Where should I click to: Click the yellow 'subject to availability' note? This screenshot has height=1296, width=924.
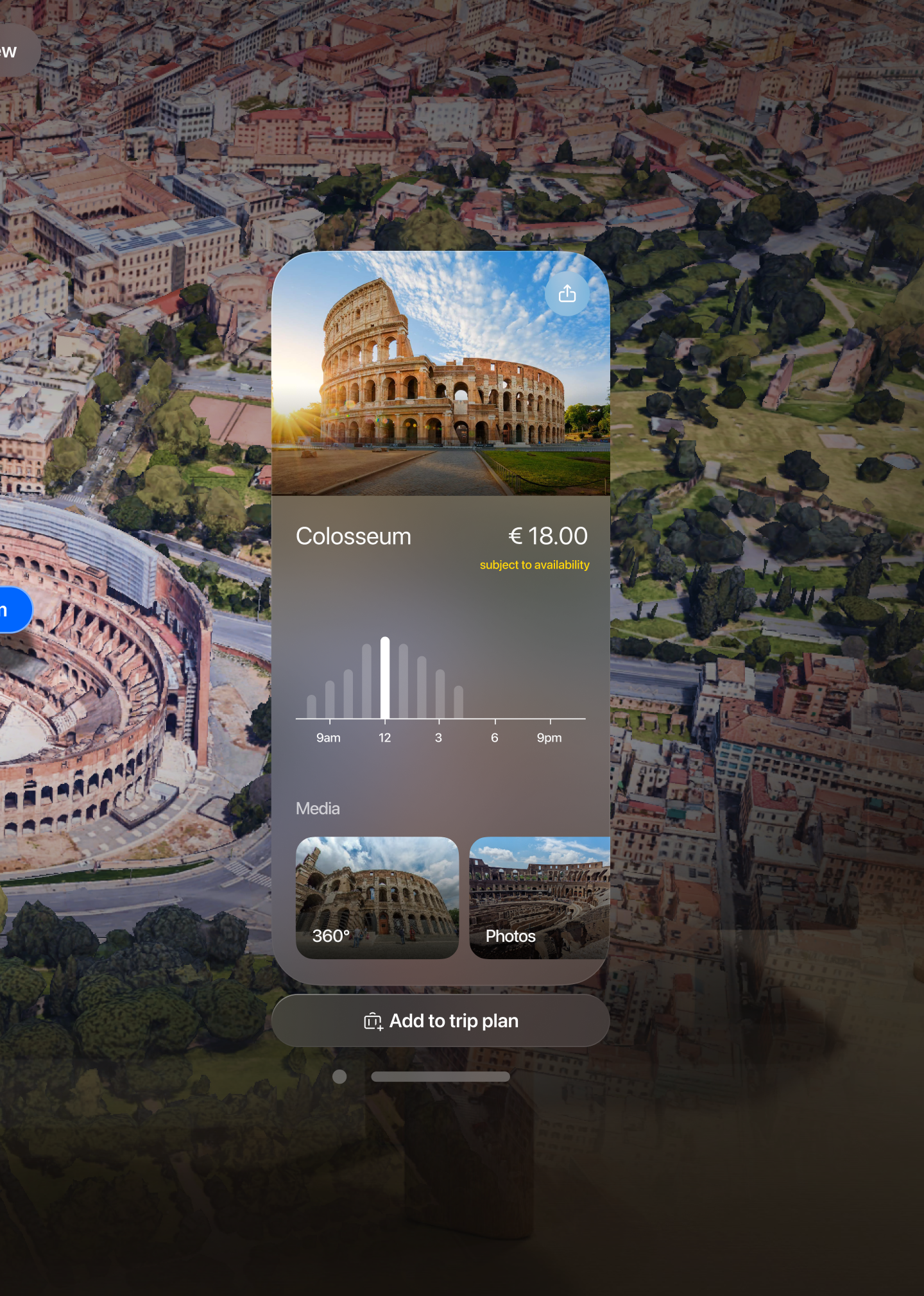pos(535,565)
